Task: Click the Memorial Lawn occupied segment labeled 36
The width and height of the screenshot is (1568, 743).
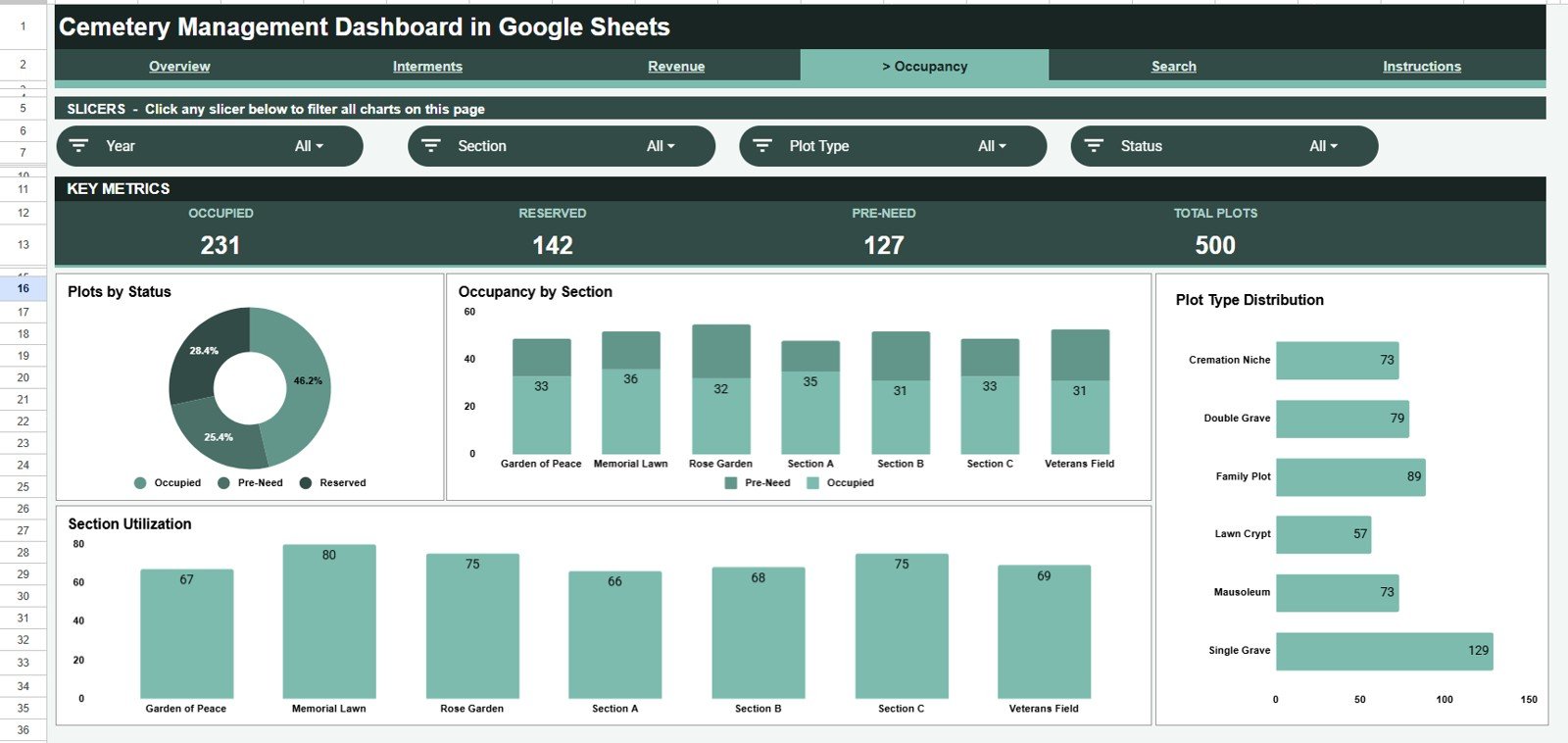Action: [631, 412]
